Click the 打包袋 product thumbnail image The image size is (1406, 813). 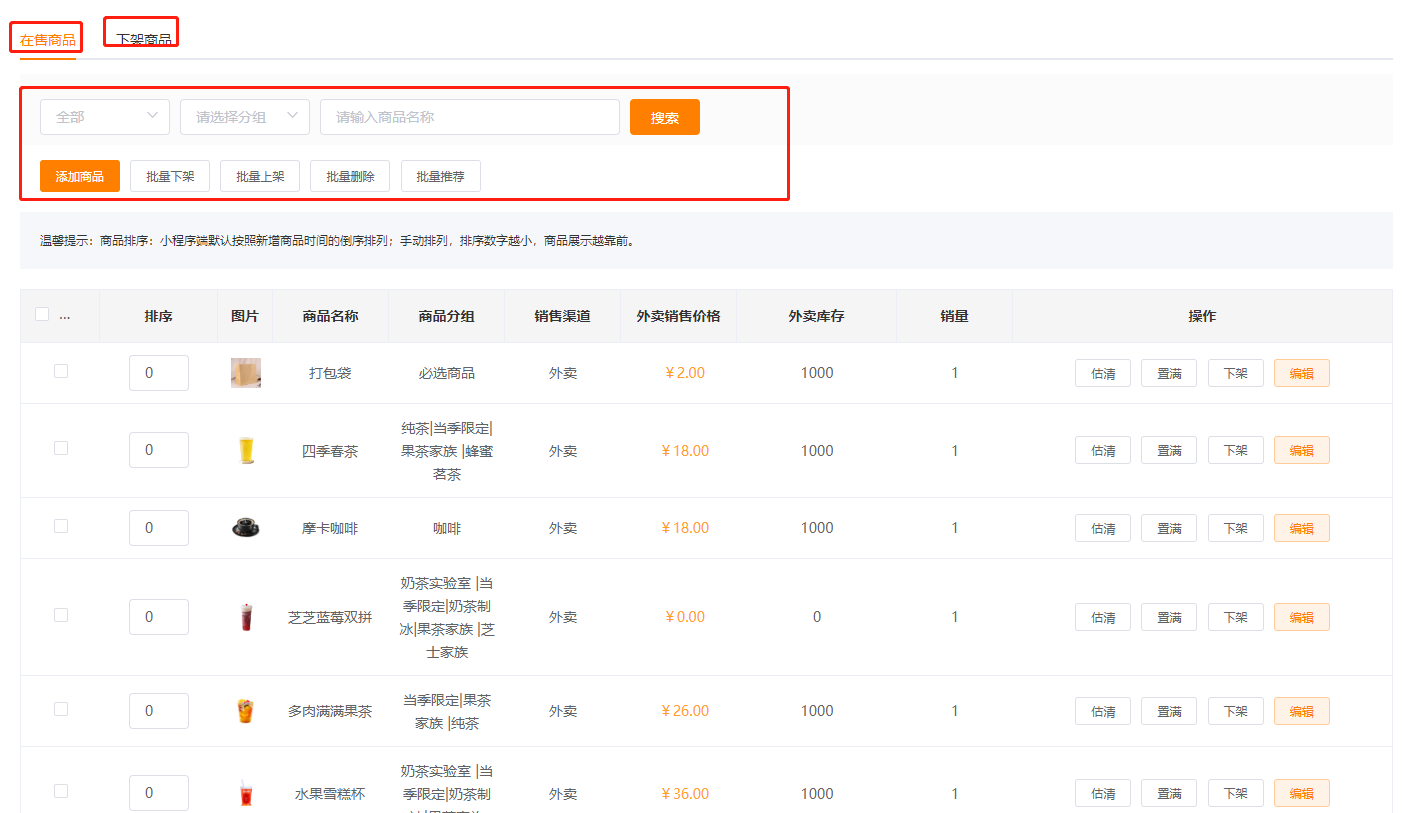click(x=245, y=373)
